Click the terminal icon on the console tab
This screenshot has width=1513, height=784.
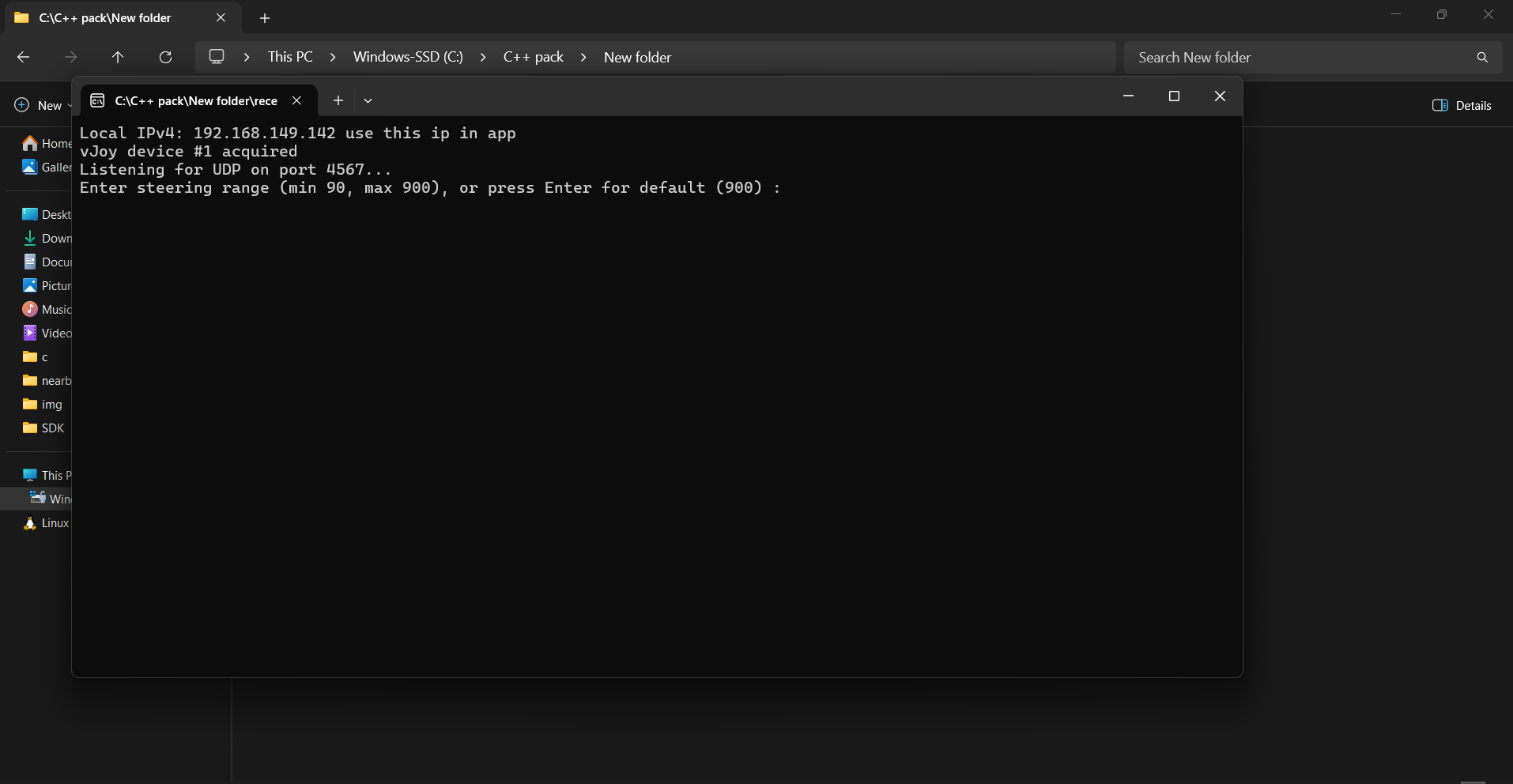[x=96, y=100]
